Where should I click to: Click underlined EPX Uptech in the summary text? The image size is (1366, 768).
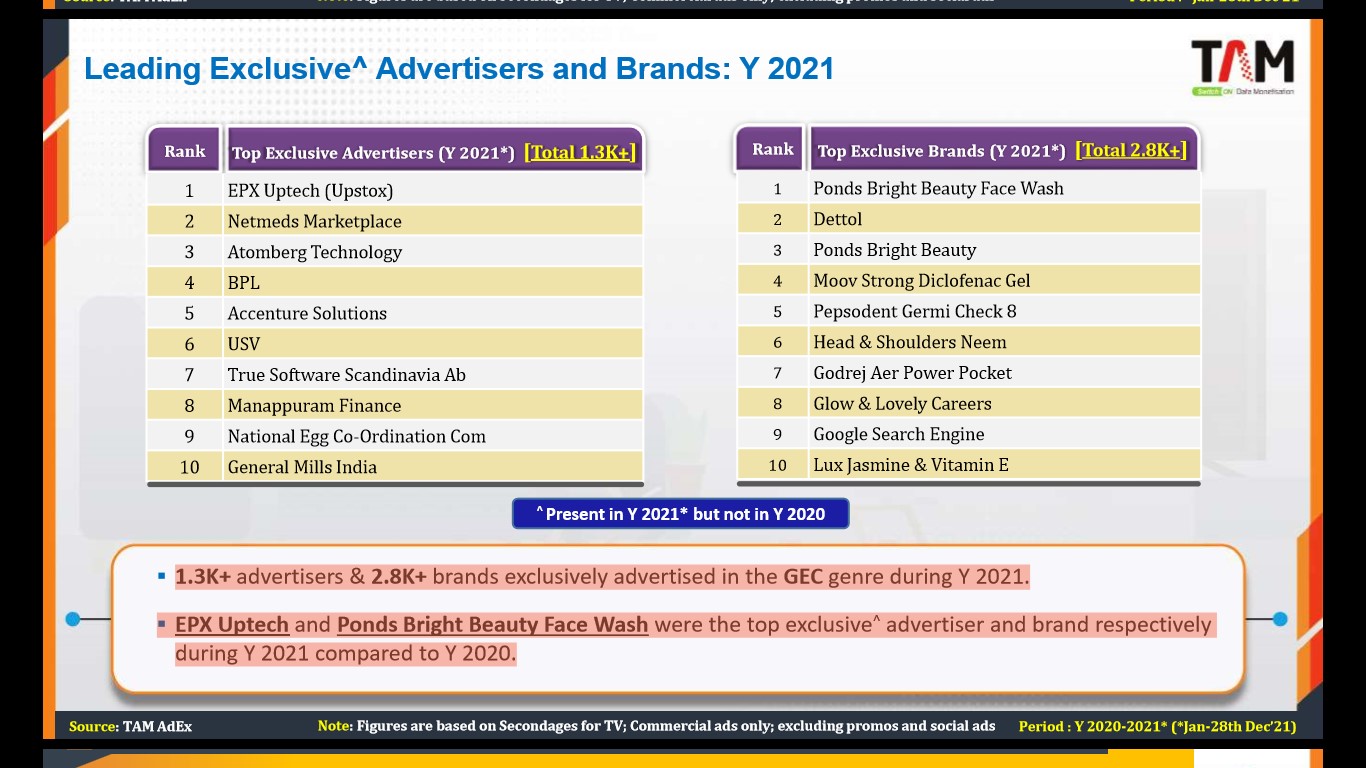pos(232,625)
